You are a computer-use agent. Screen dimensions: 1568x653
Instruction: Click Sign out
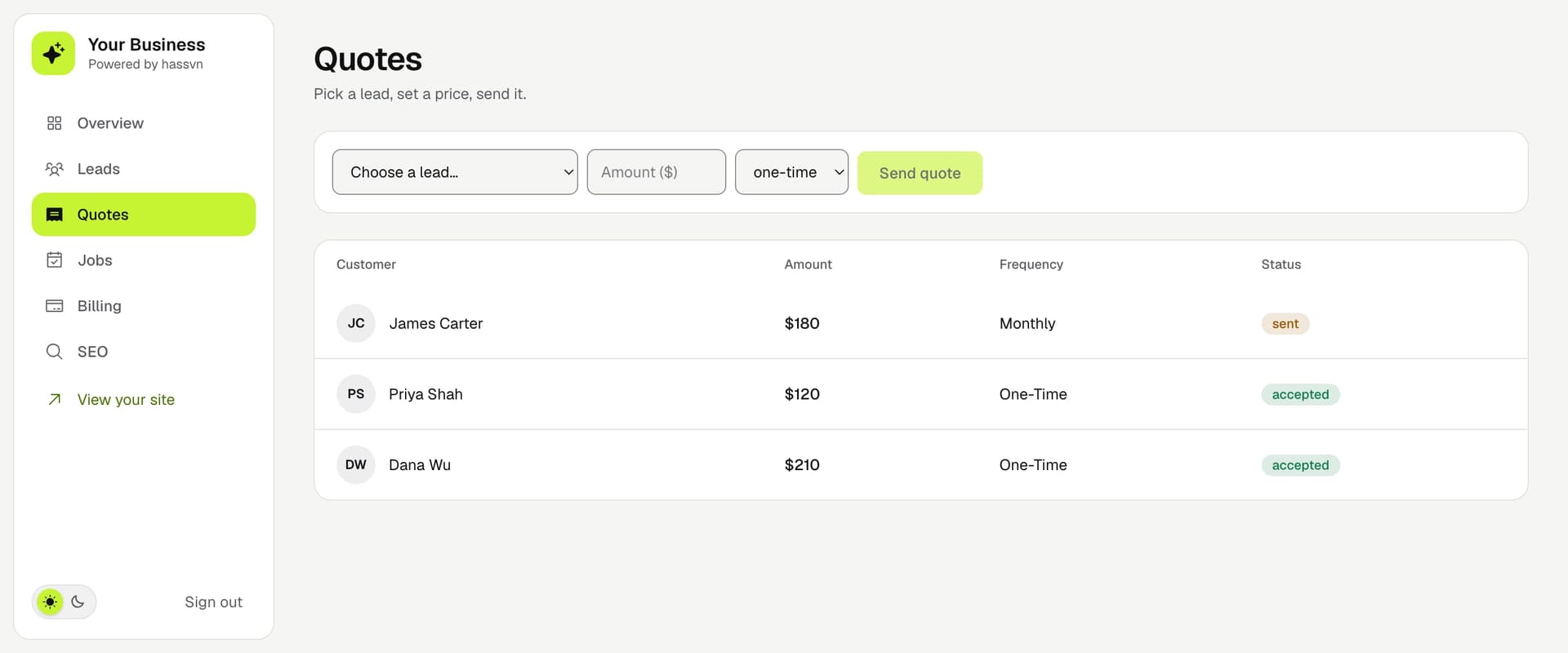(213, 602)
